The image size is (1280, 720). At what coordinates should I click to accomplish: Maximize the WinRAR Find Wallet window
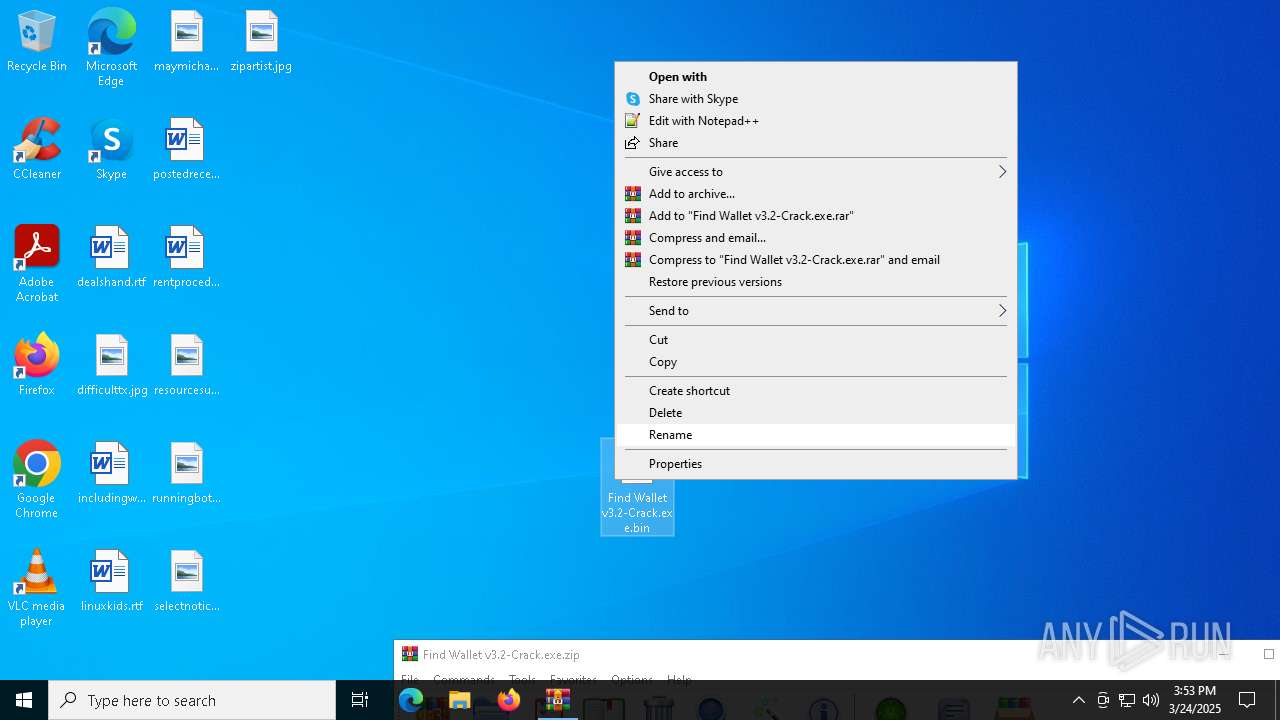(x=1269, y=654)
